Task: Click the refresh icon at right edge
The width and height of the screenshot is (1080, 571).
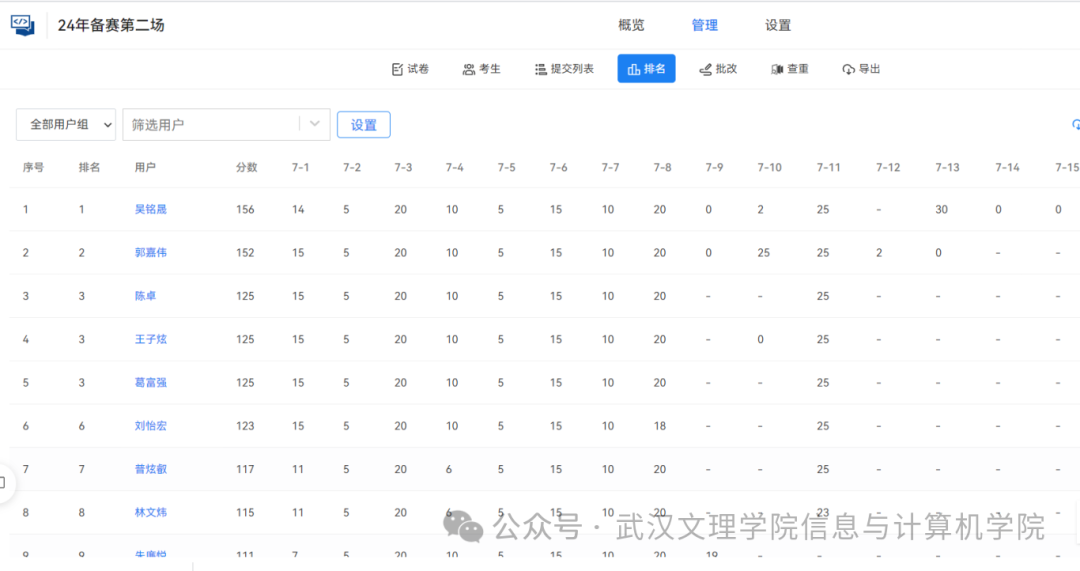Action: tap(1075, 125)
